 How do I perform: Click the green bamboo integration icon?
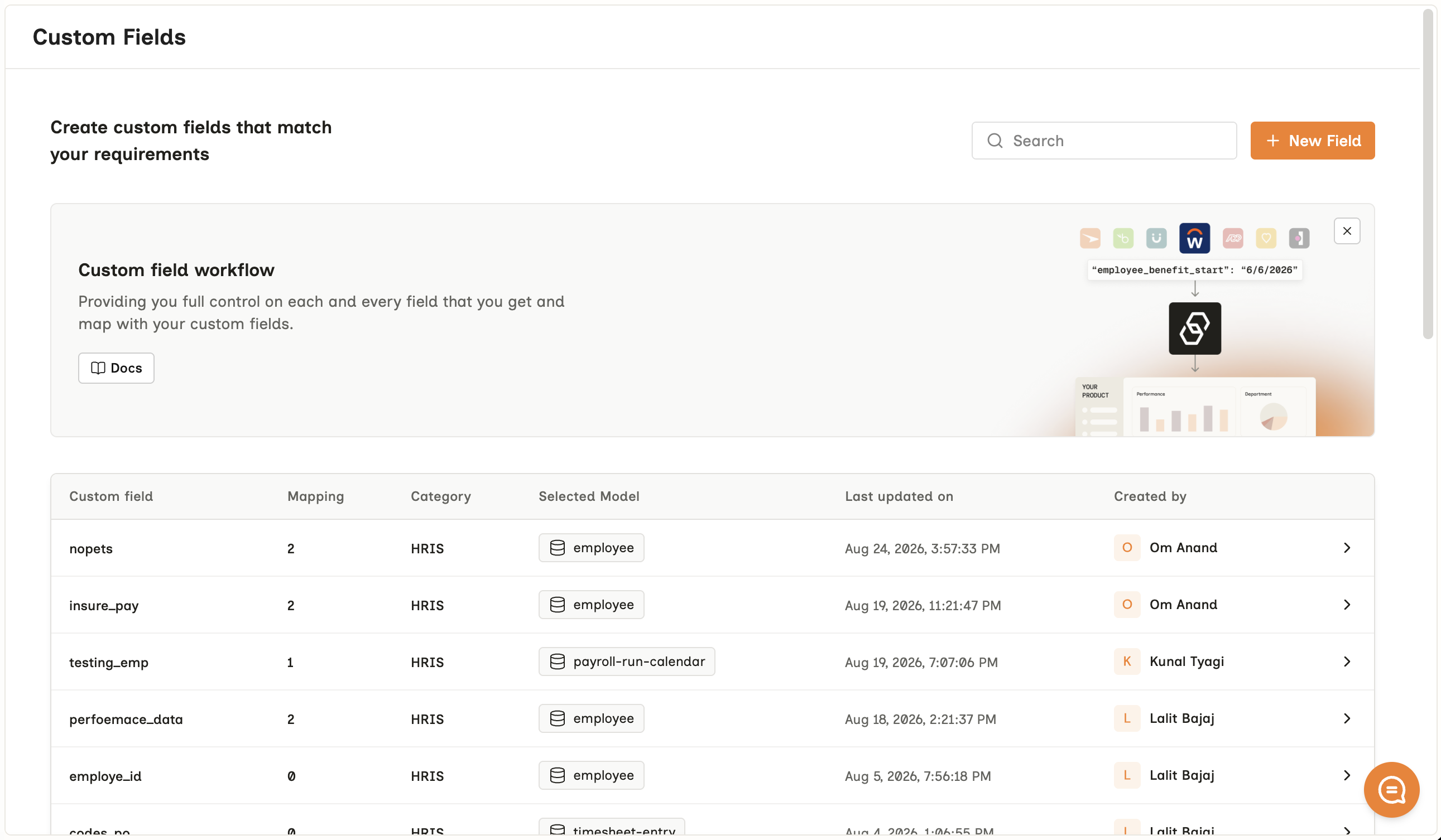pos(1123,238)
